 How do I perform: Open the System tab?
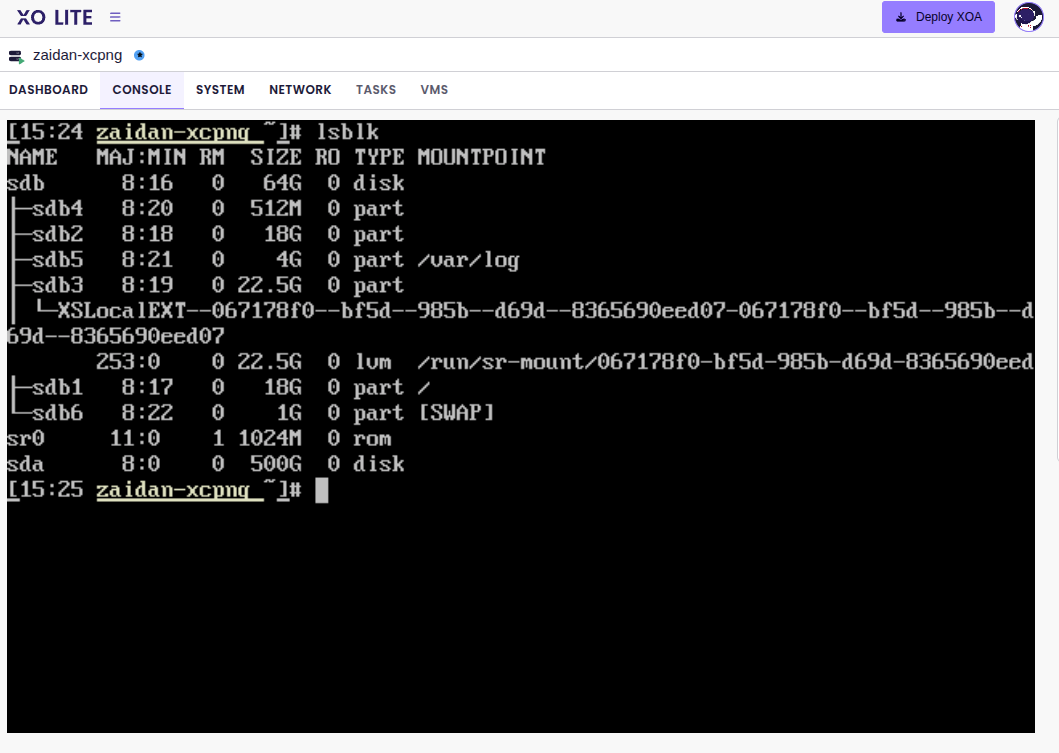pos(220,90)
